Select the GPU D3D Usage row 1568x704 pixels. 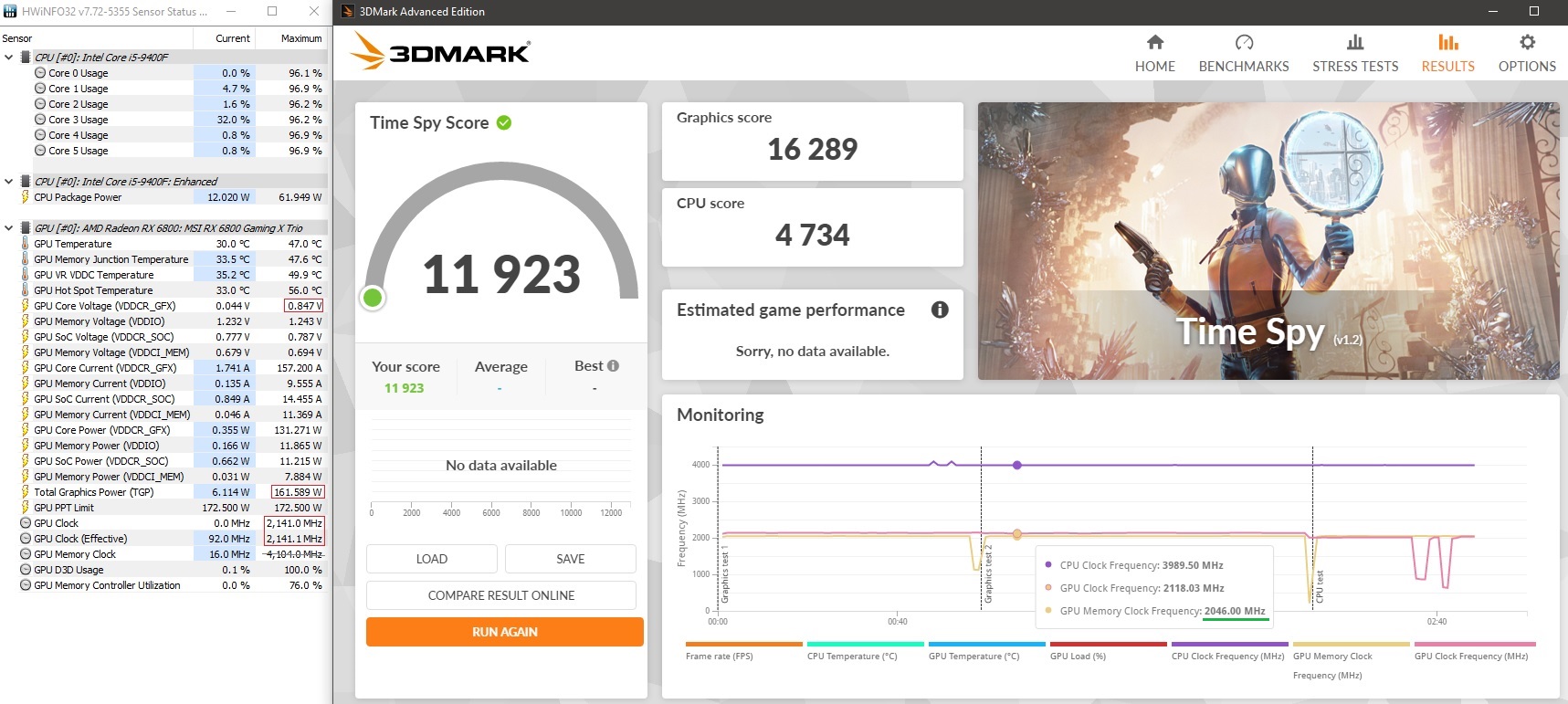(x=164, y=570)
